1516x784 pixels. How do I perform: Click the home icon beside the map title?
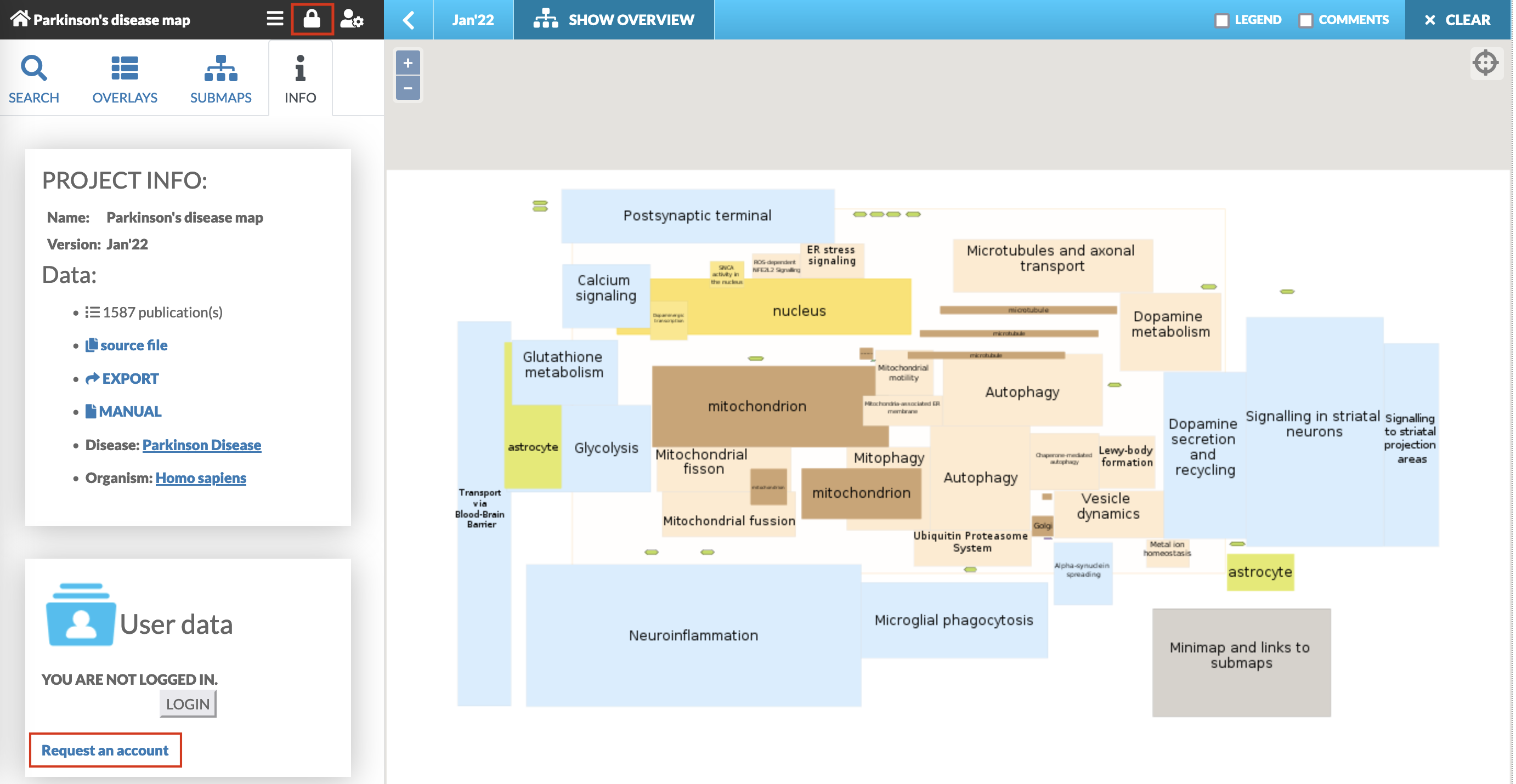(20, 19)
